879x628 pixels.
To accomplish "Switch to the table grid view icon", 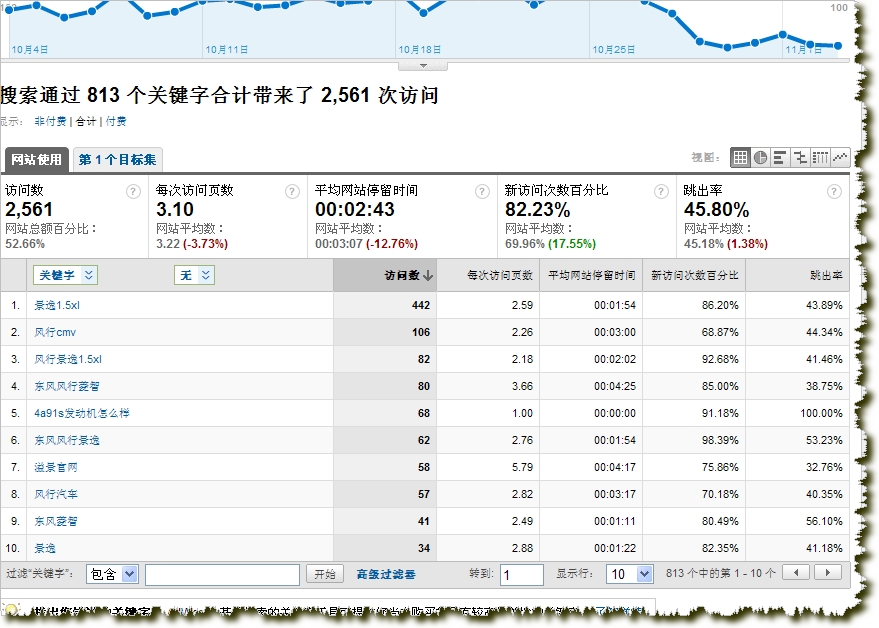I will [740, 158].
